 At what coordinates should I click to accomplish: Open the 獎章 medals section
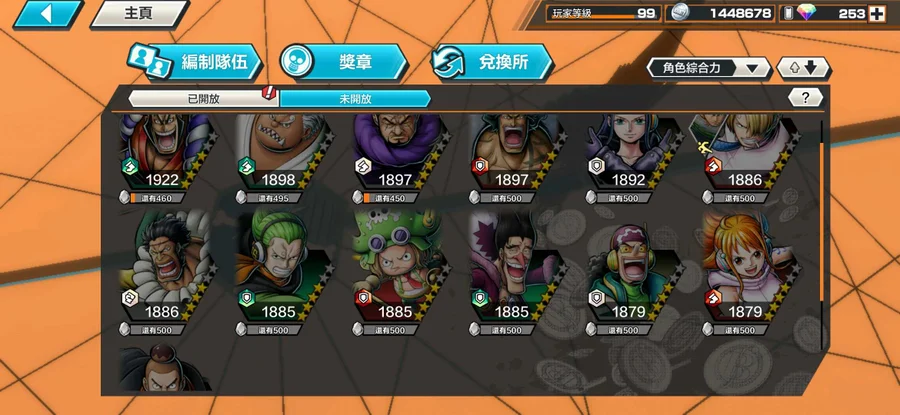point(344,61)
